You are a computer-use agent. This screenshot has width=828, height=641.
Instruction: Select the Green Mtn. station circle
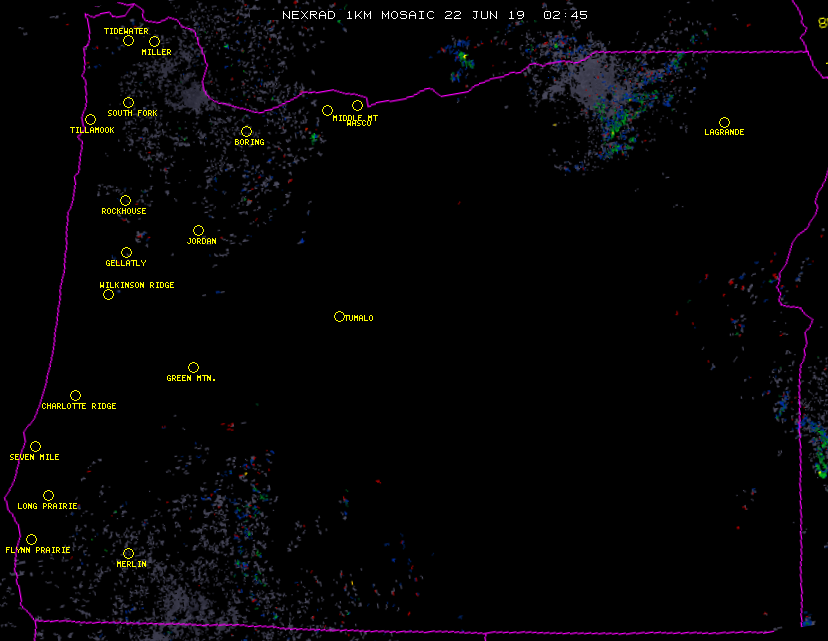[193, 368]
